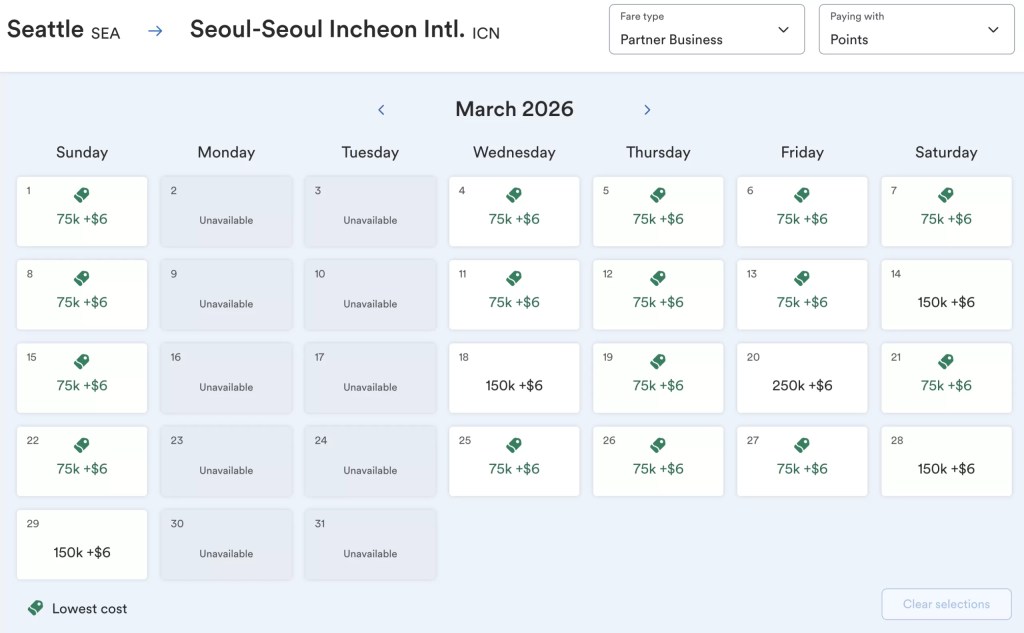Expand the Paying with dropdown
1024x633 pixels.
point(916,29)
